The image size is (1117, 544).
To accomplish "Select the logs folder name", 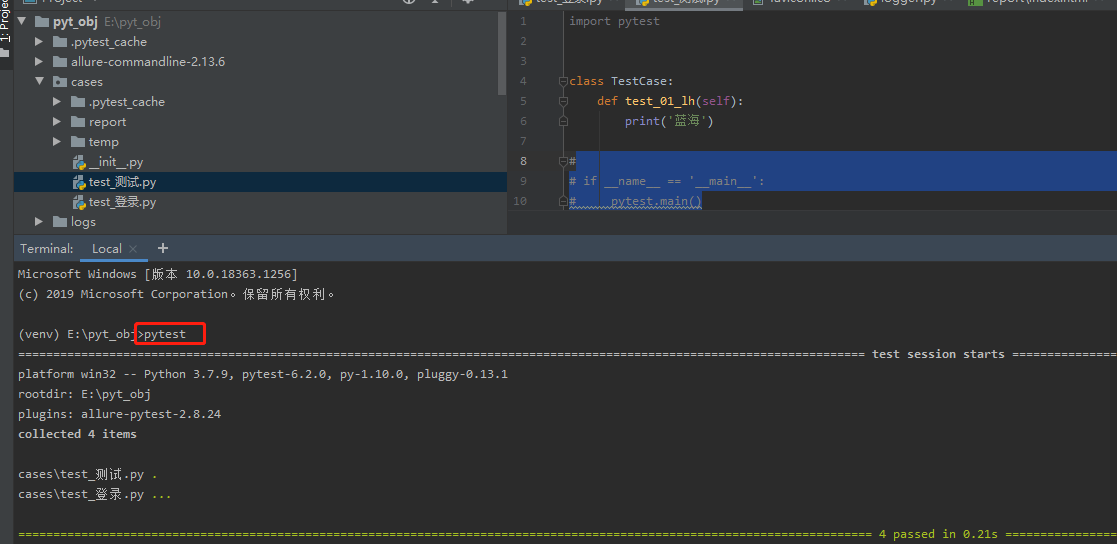I will coord(83,221).
